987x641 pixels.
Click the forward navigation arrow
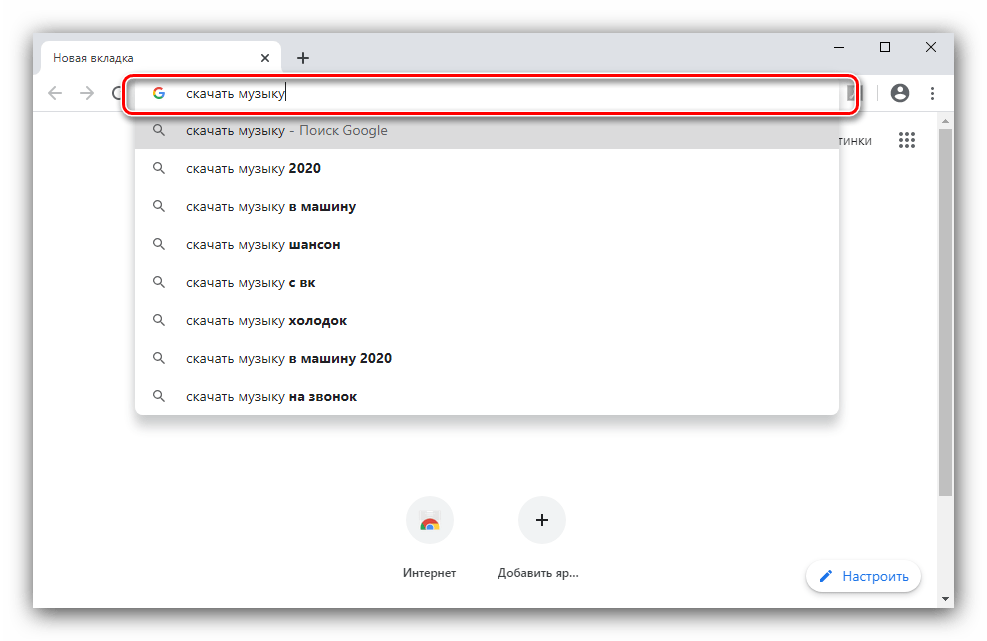coord(87,93)
